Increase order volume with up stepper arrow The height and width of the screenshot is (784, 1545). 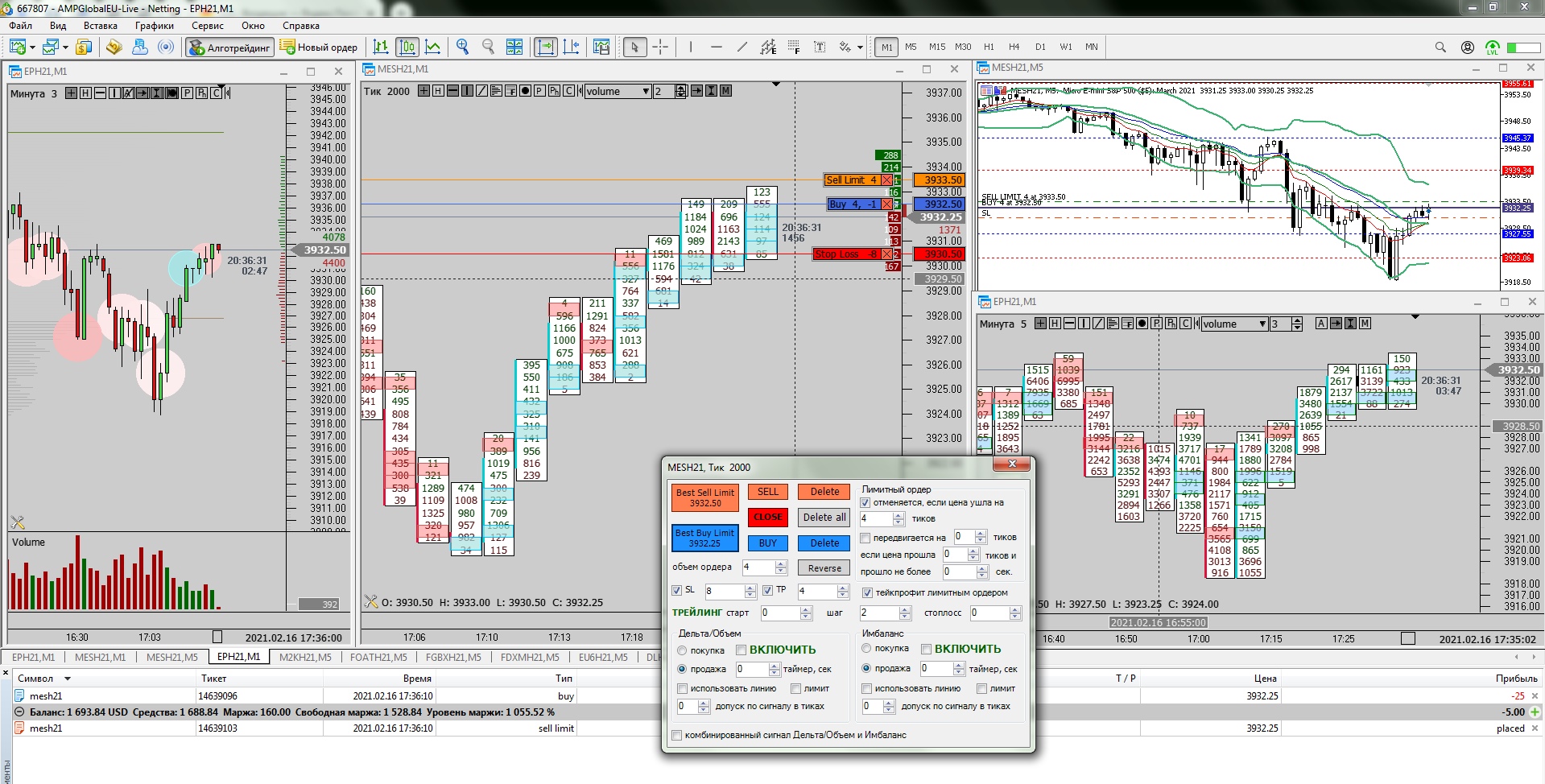click(x=780, y=563)
